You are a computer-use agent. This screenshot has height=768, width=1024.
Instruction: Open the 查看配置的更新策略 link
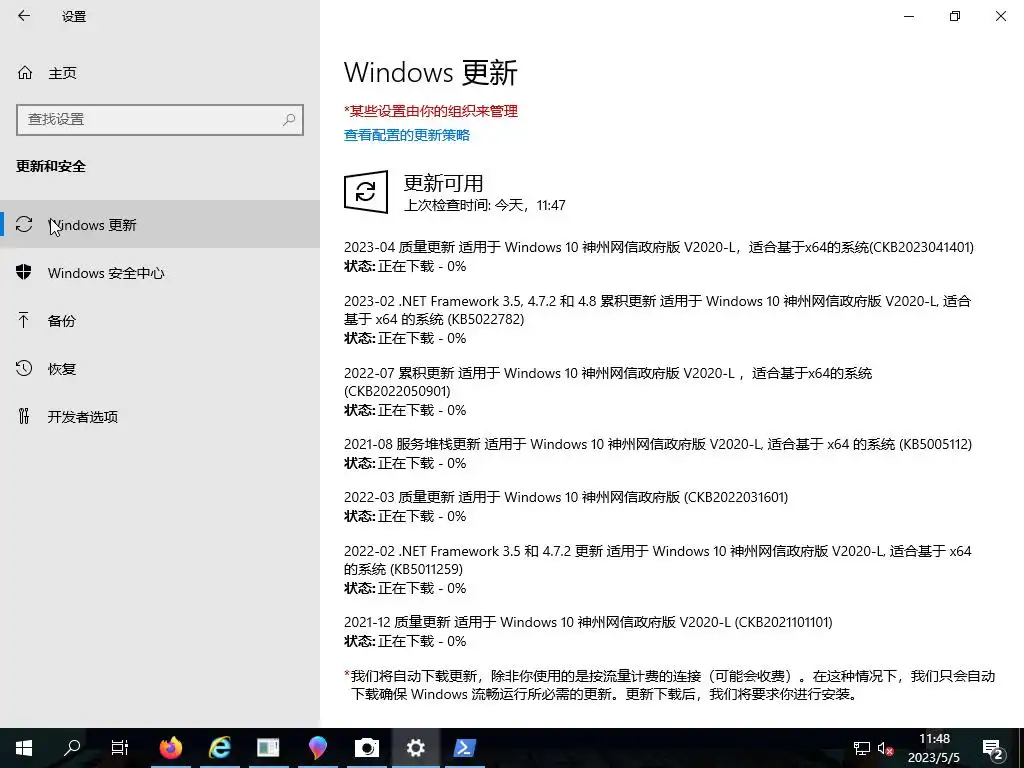(x=407, y=135)
